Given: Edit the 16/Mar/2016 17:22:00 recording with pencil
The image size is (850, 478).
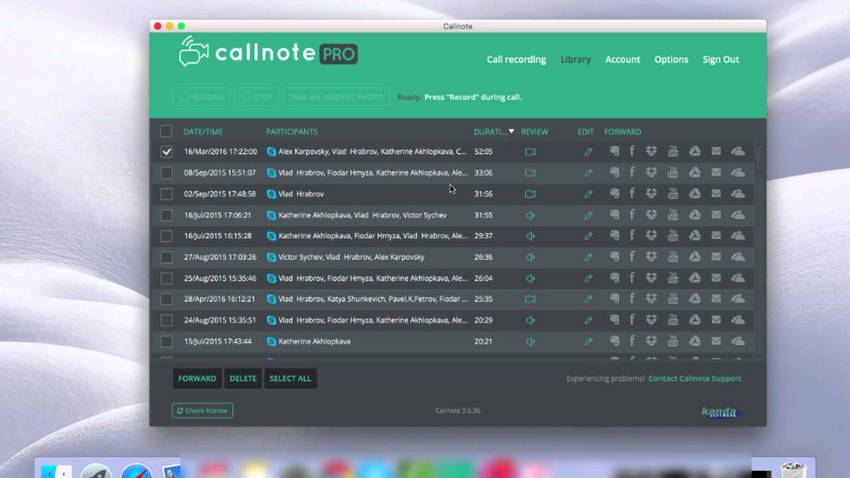Looking at the screenshot, I should tap(588, 152).
